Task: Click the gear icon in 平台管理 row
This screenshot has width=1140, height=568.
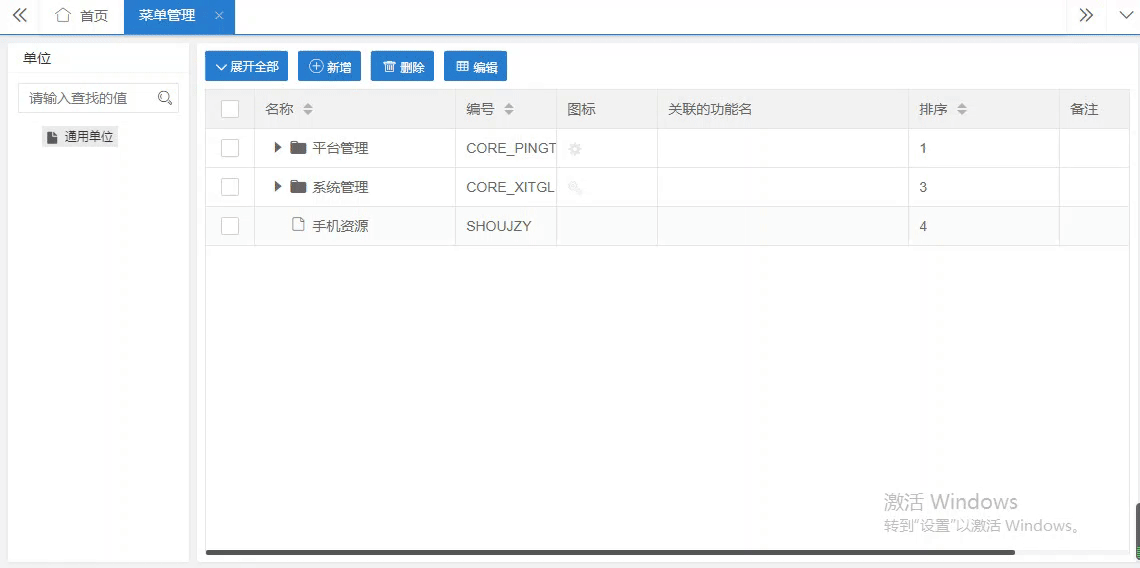Action: [x=575, y=149]
